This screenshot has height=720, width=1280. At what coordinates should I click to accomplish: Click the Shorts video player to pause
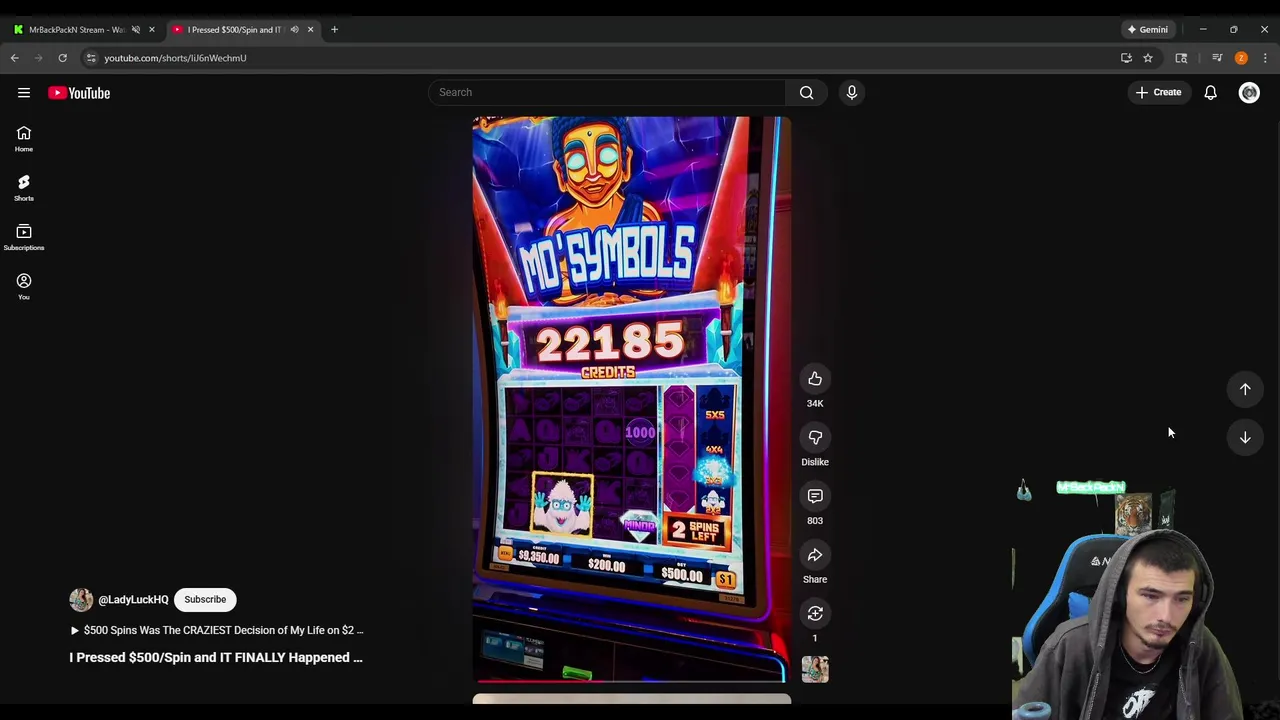click(631, 399)
